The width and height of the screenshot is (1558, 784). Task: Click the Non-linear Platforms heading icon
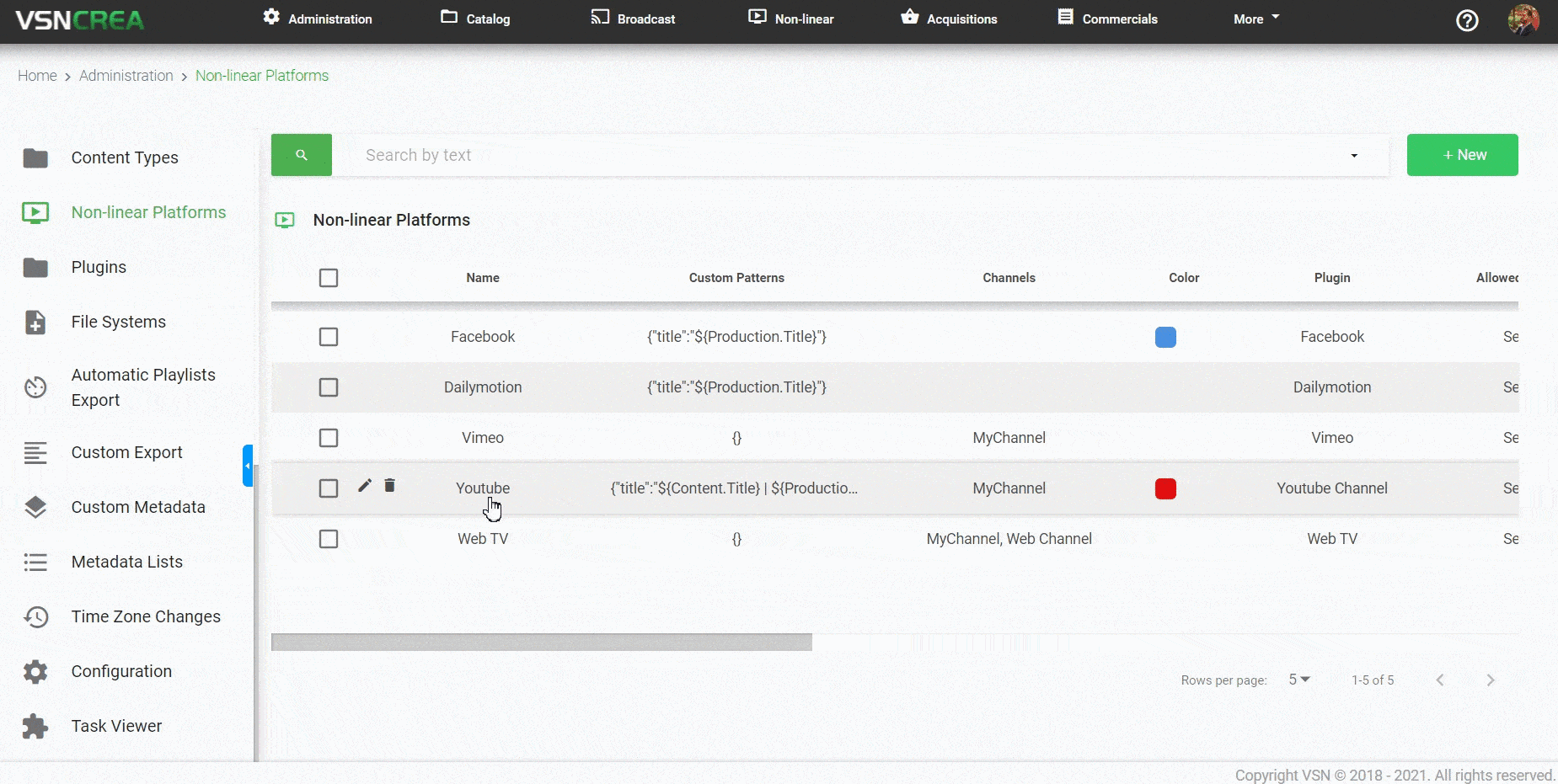[285, 221]
